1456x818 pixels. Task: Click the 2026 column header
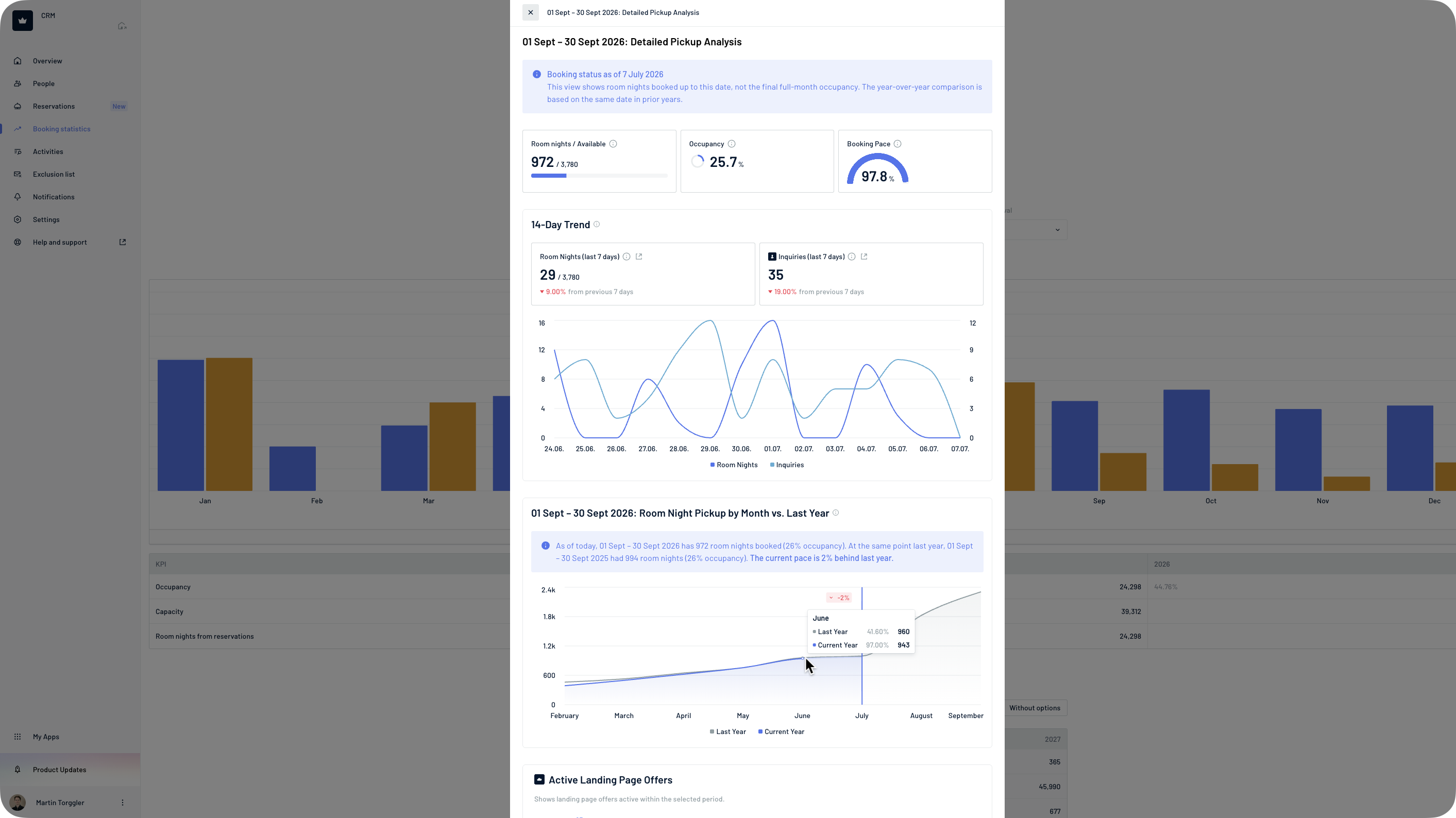pos(1161,565)
